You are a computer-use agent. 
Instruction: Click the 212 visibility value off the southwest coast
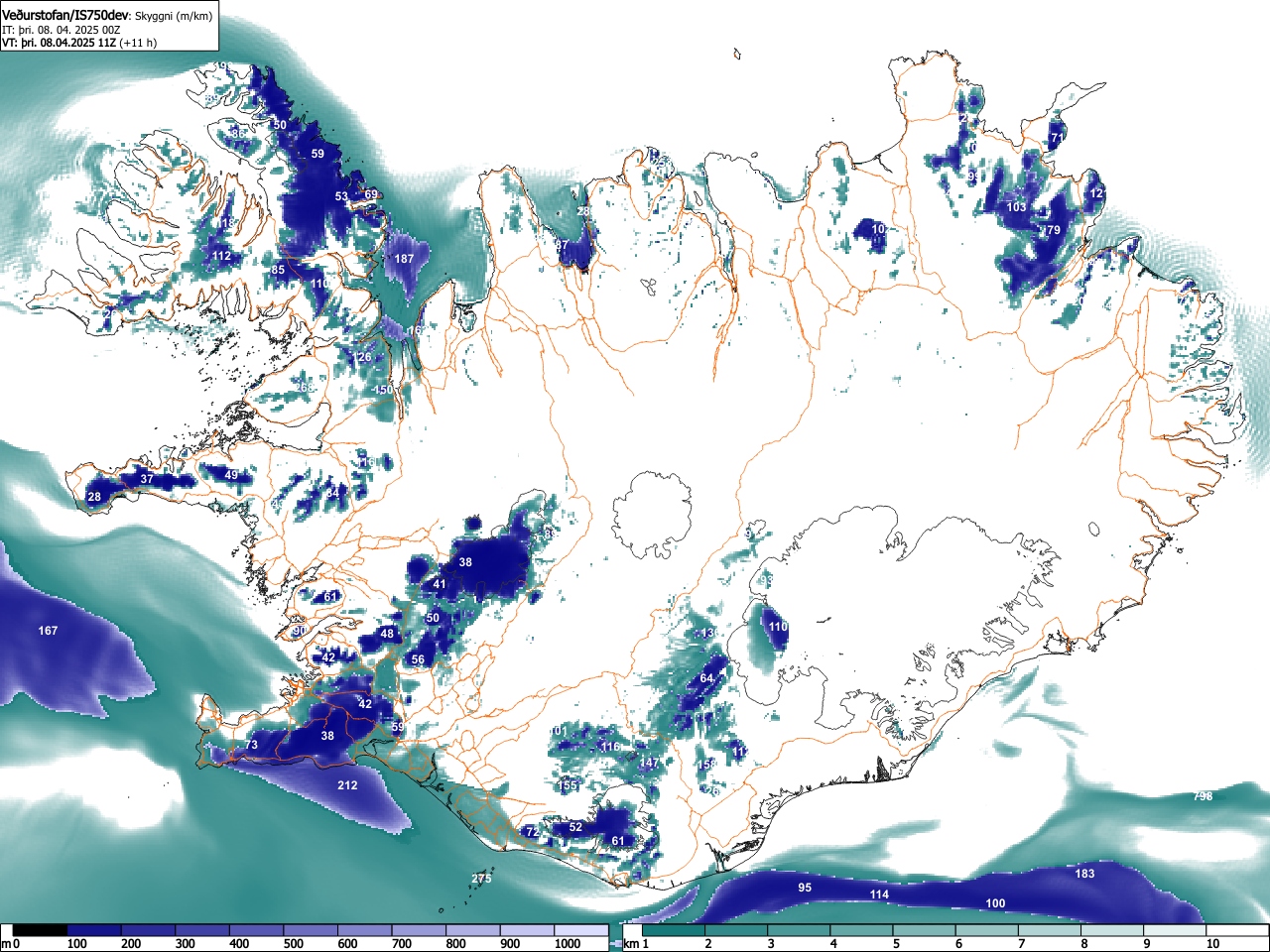tap(347, 785)
